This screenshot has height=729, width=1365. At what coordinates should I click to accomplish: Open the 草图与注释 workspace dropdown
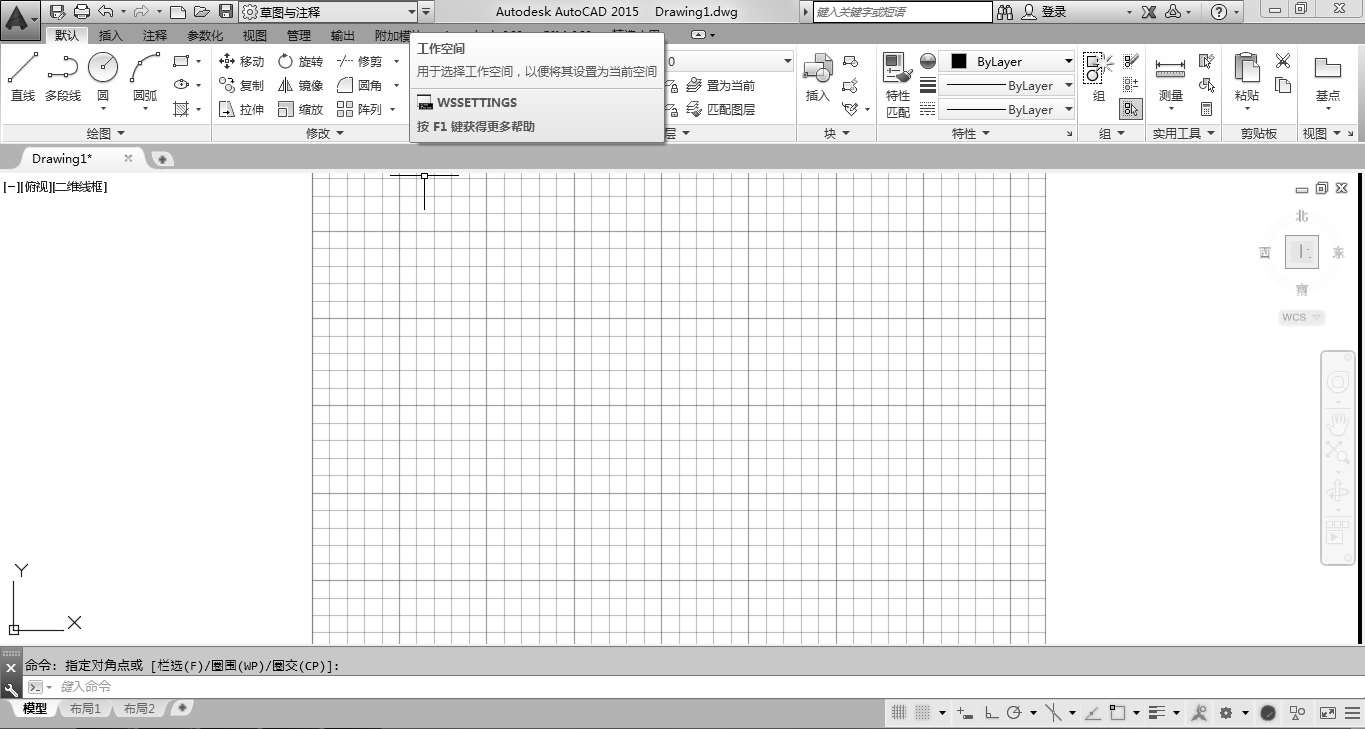tap(328, 12)
